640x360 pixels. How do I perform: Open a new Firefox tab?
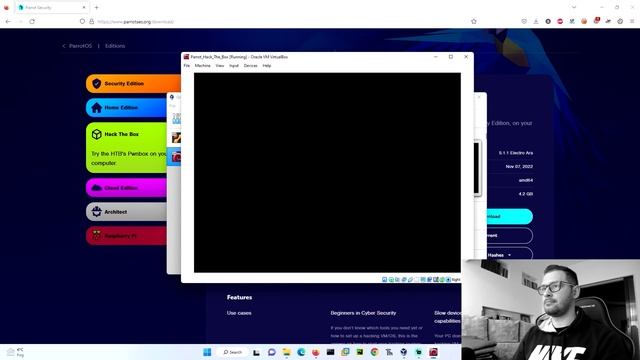97,7
